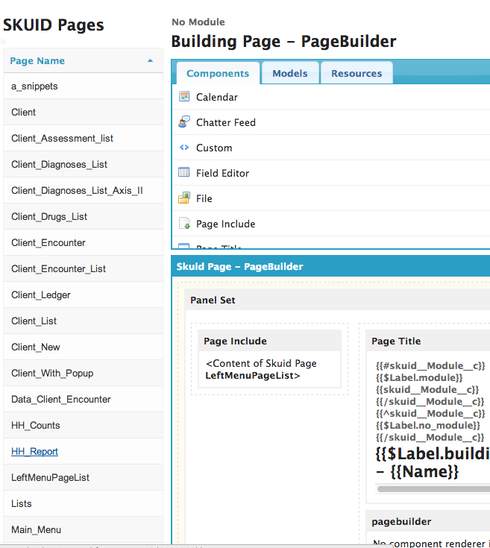490x548 pixels.
Task: Select the Client_List page row
Action: 83,321
